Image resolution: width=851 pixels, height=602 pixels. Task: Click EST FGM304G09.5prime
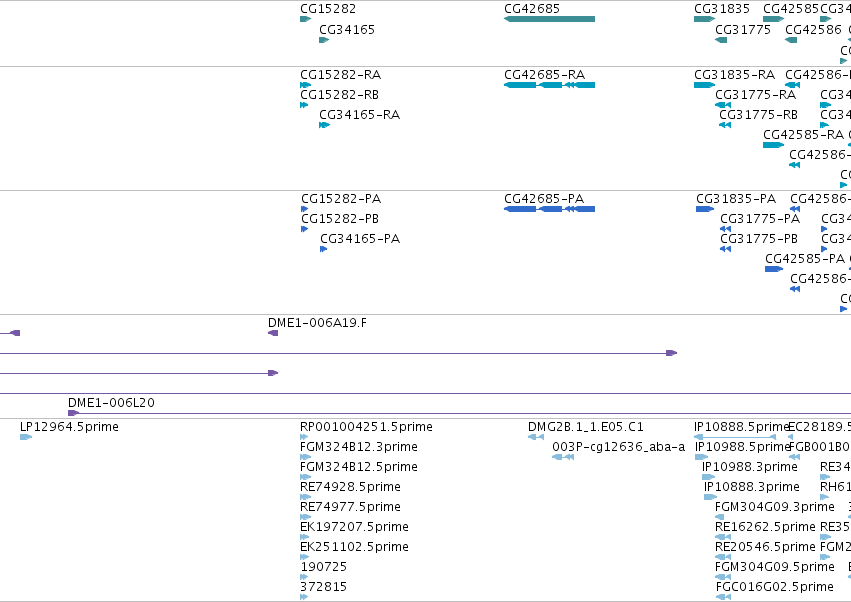click(775, 567)
